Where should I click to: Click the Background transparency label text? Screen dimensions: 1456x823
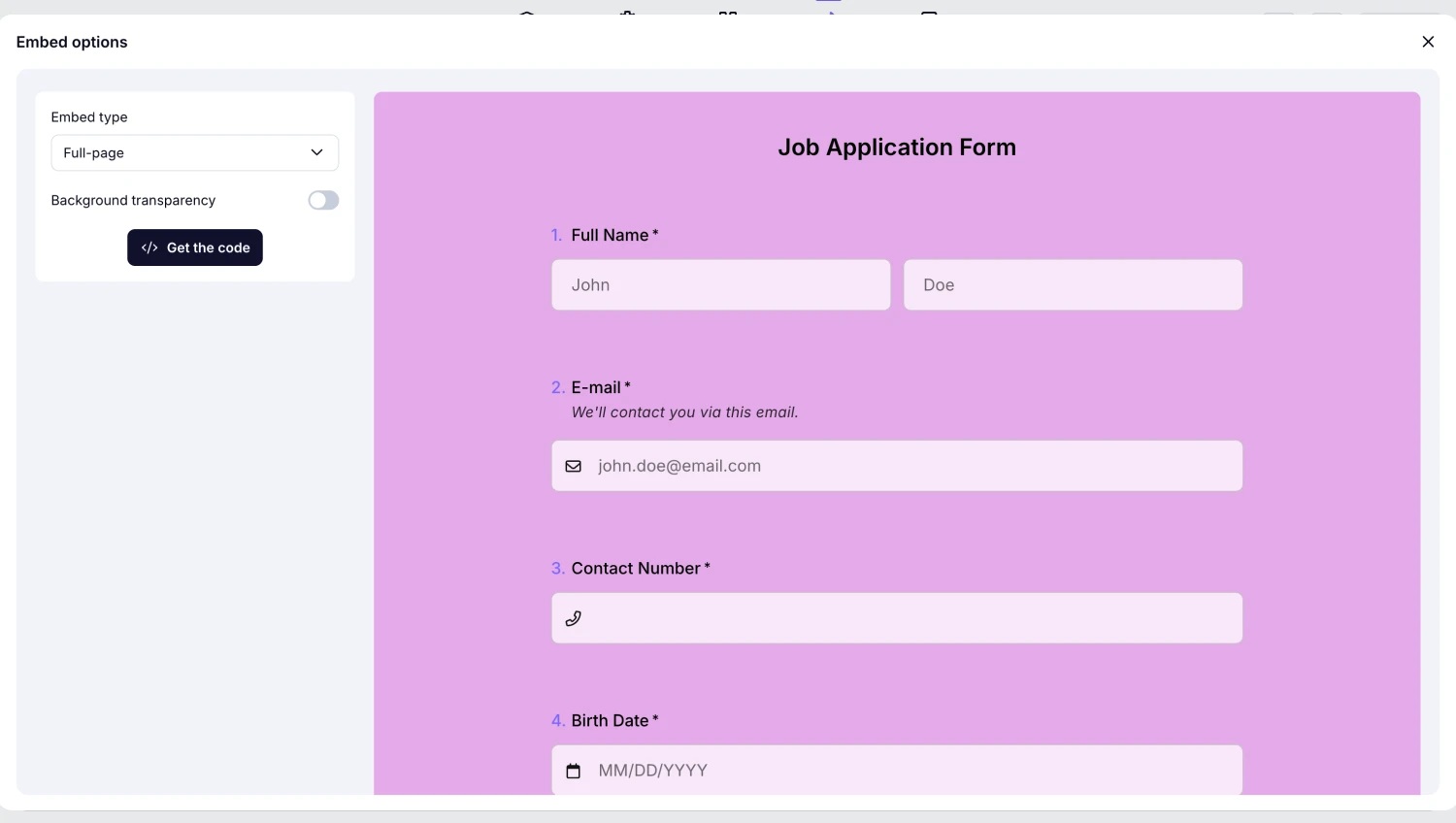click(x=133, y=200)
